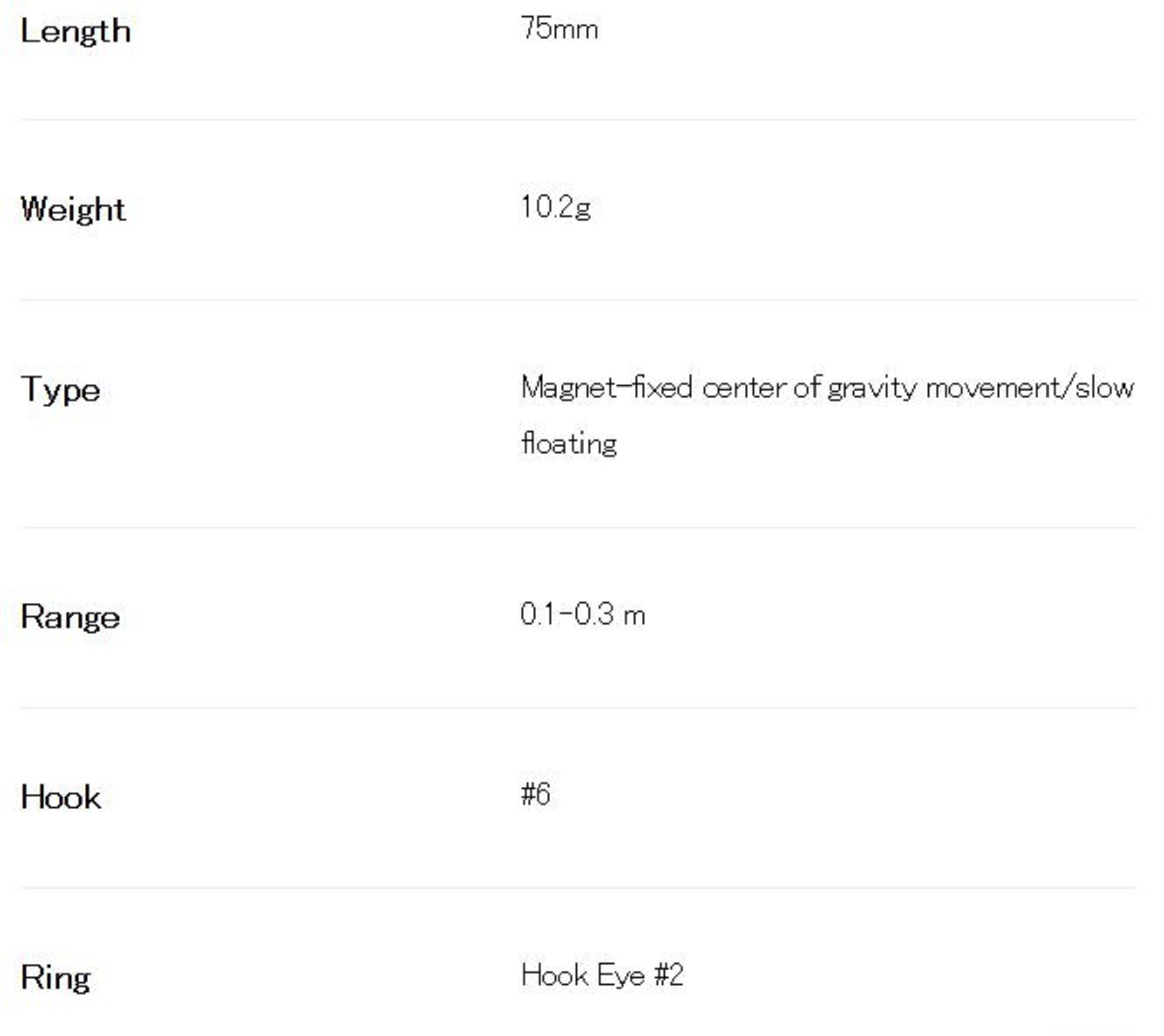The image size is (1164, 1036).
Task: Click the Weight label
Action: 73,210
